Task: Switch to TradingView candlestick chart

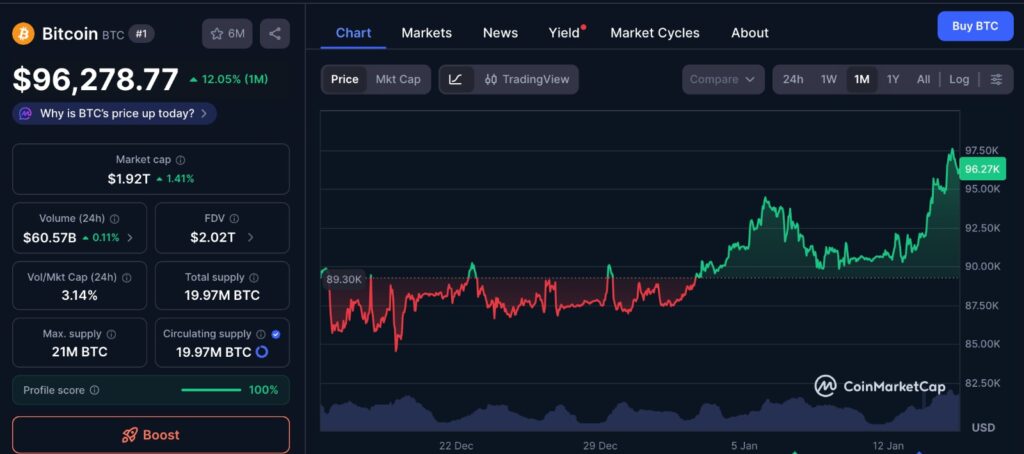Action: pos(527,79)
